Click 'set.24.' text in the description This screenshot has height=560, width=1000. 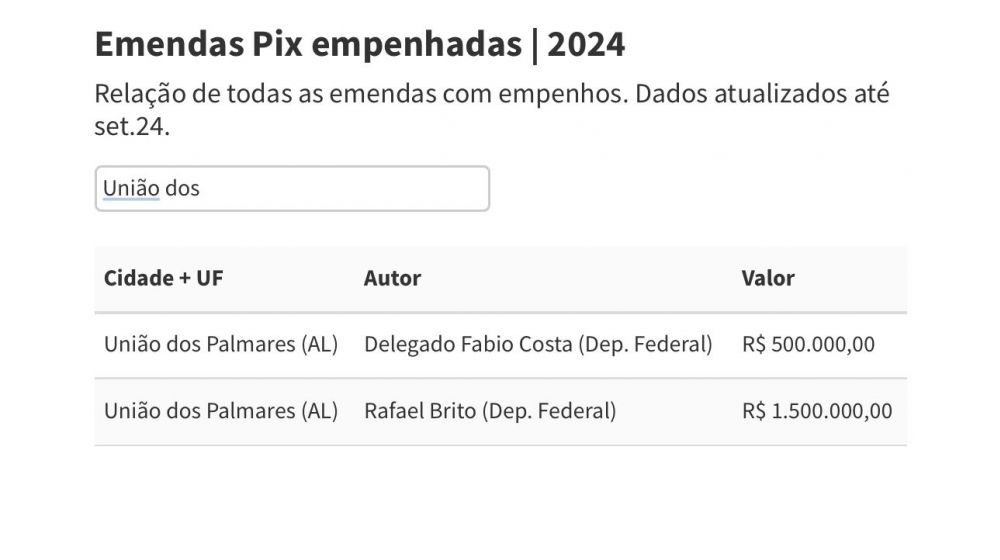[x=132, y=126]
